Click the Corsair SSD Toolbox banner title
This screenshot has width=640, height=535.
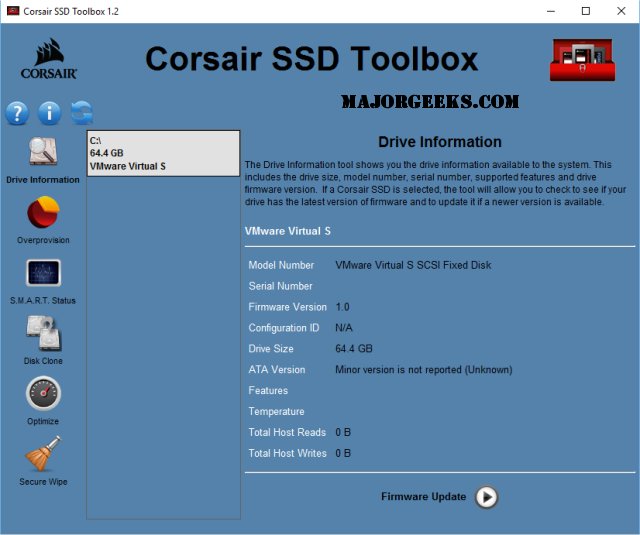pyautogui.click(x=311, y=59)
